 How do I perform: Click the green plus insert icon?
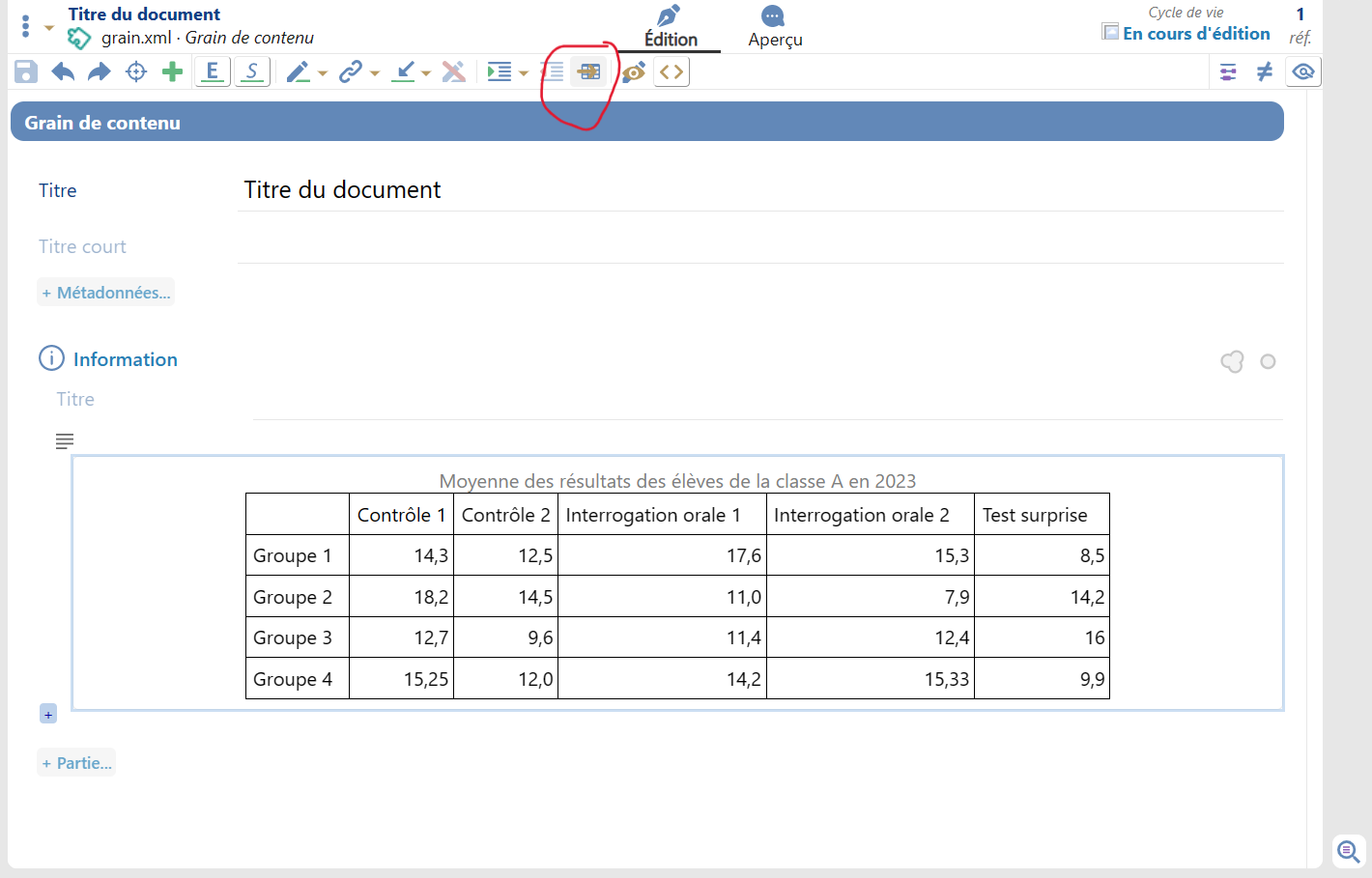coord(172,71)
